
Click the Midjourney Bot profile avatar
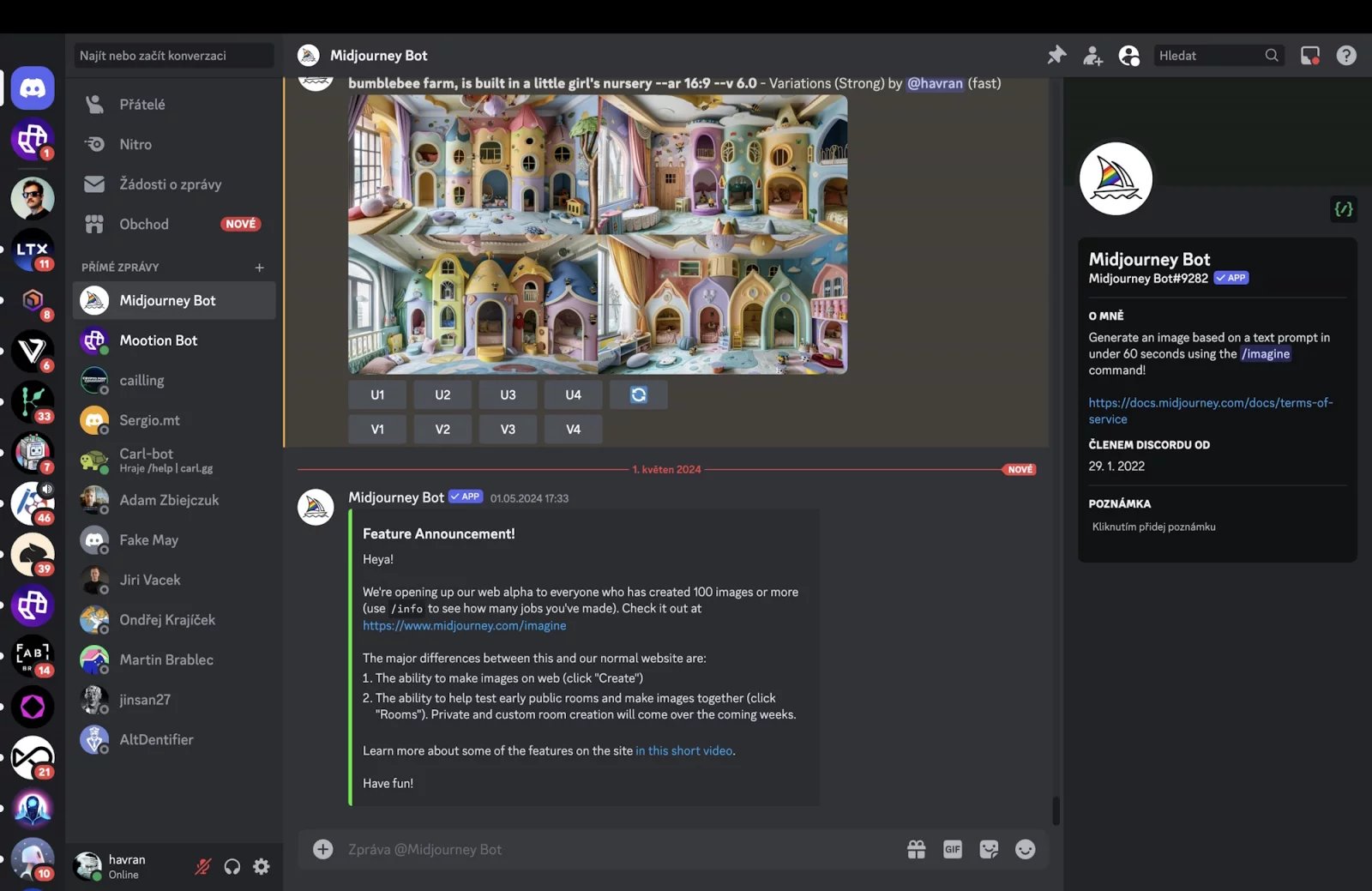(x=1116, y=178)
